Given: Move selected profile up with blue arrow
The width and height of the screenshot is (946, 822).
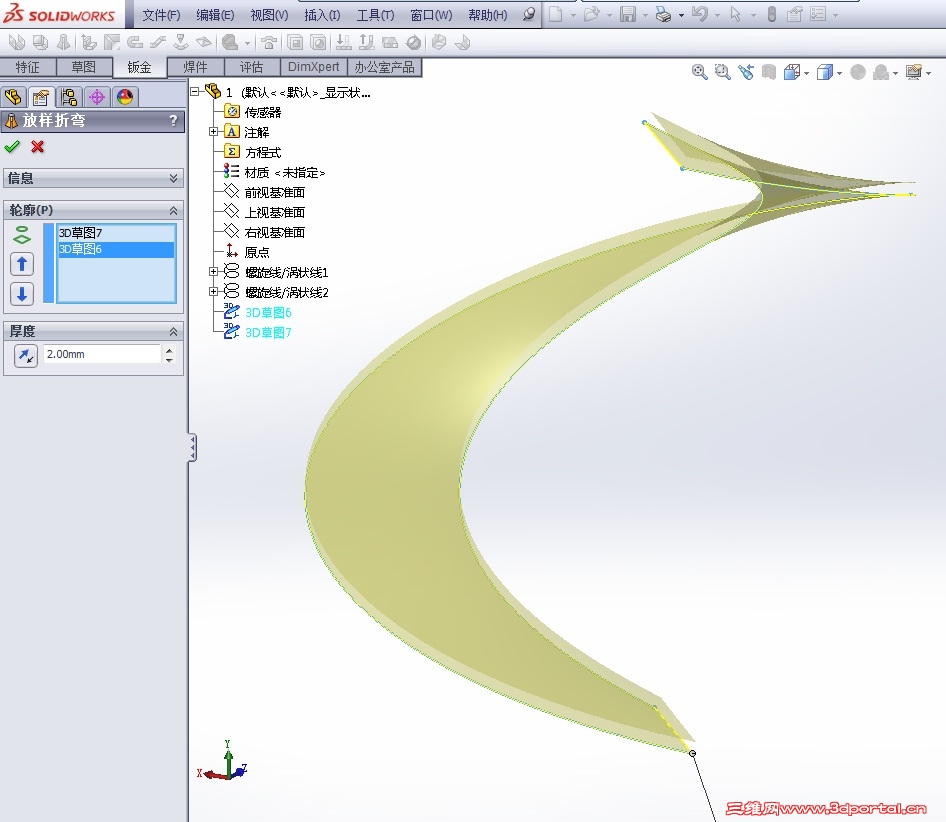Looking at the screenshot, I should (22, 264).
